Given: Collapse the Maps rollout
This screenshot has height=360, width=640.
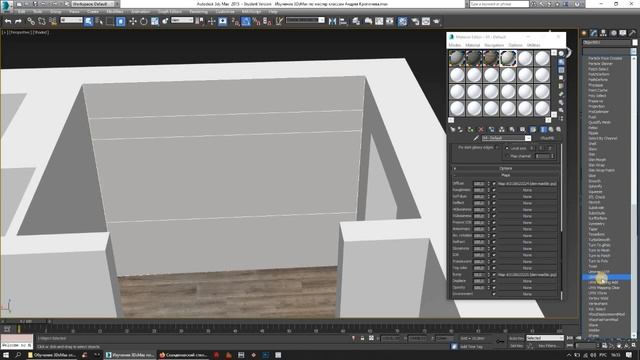Looking at the screenshot, I should click(505, 175).
